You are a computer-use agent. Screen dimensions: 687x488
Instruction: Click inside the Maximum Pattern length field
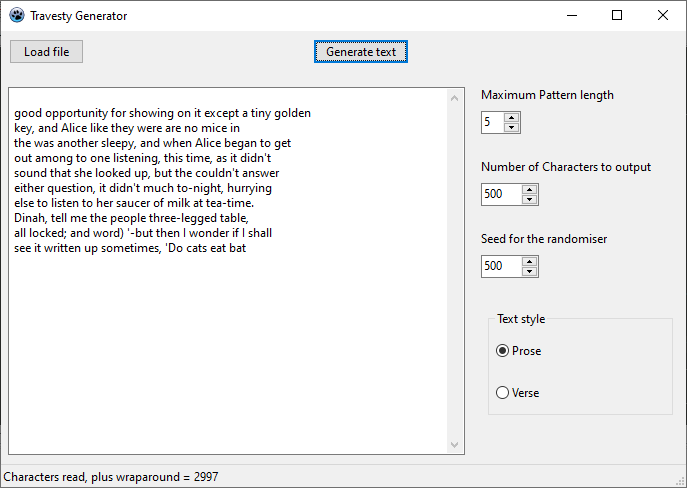click(492, 122)
